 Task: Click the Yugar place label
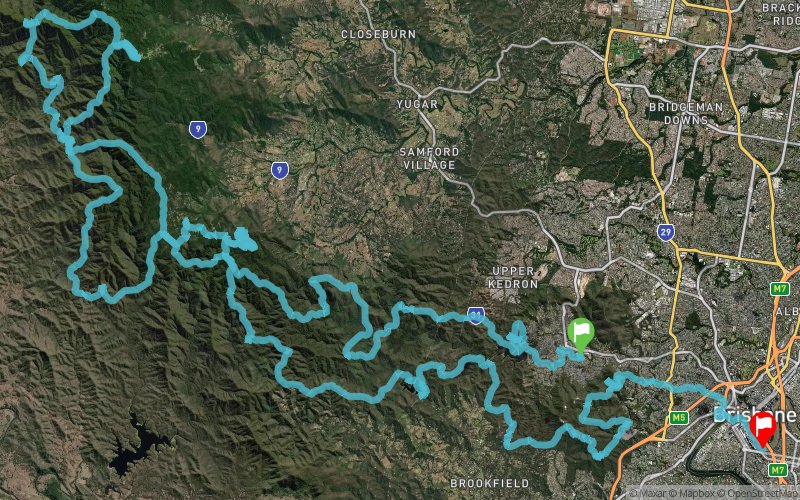pos(417,104)
